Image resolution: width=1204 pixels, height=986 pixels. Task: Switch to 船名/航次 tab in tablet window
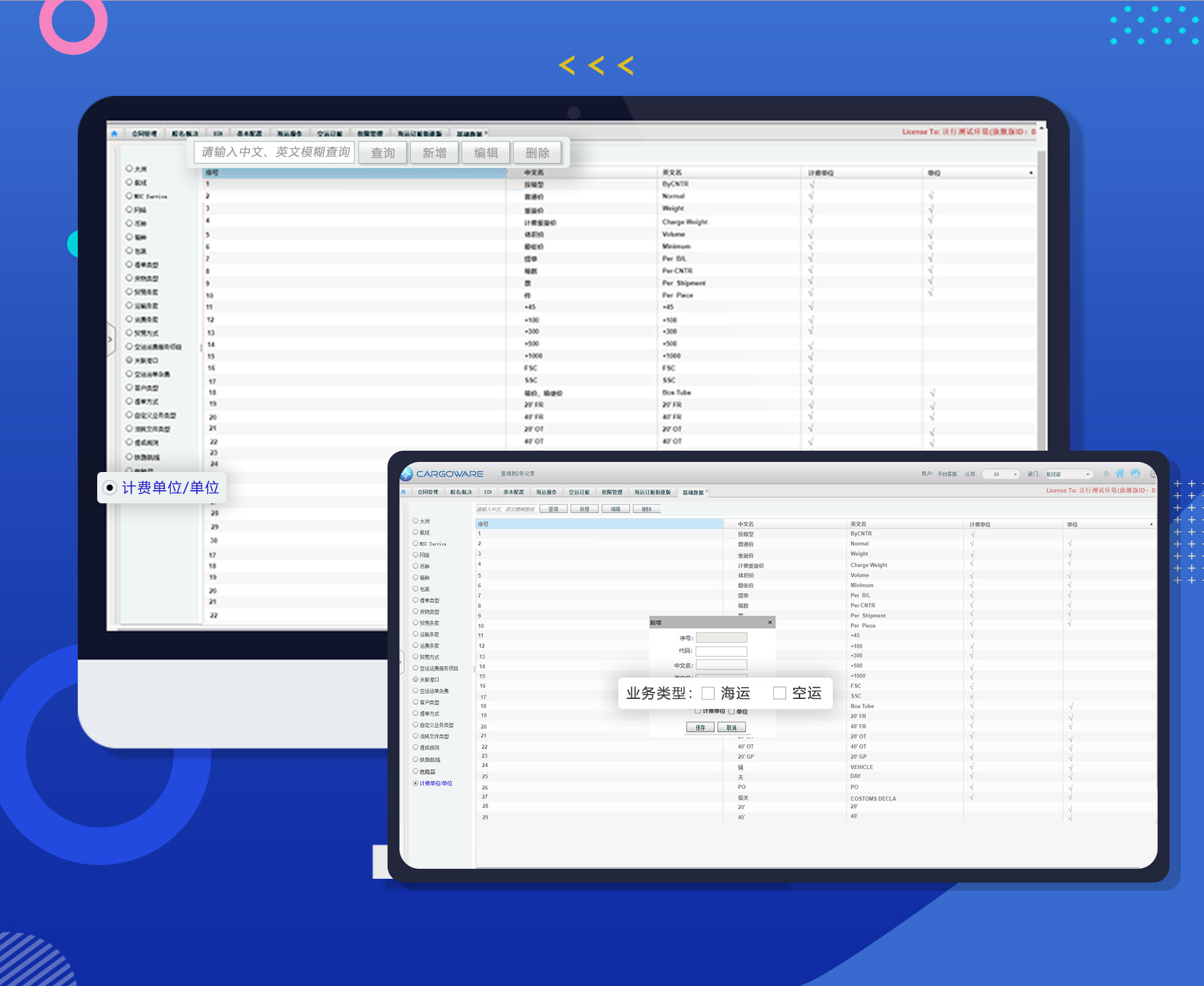tap(461, 492)
